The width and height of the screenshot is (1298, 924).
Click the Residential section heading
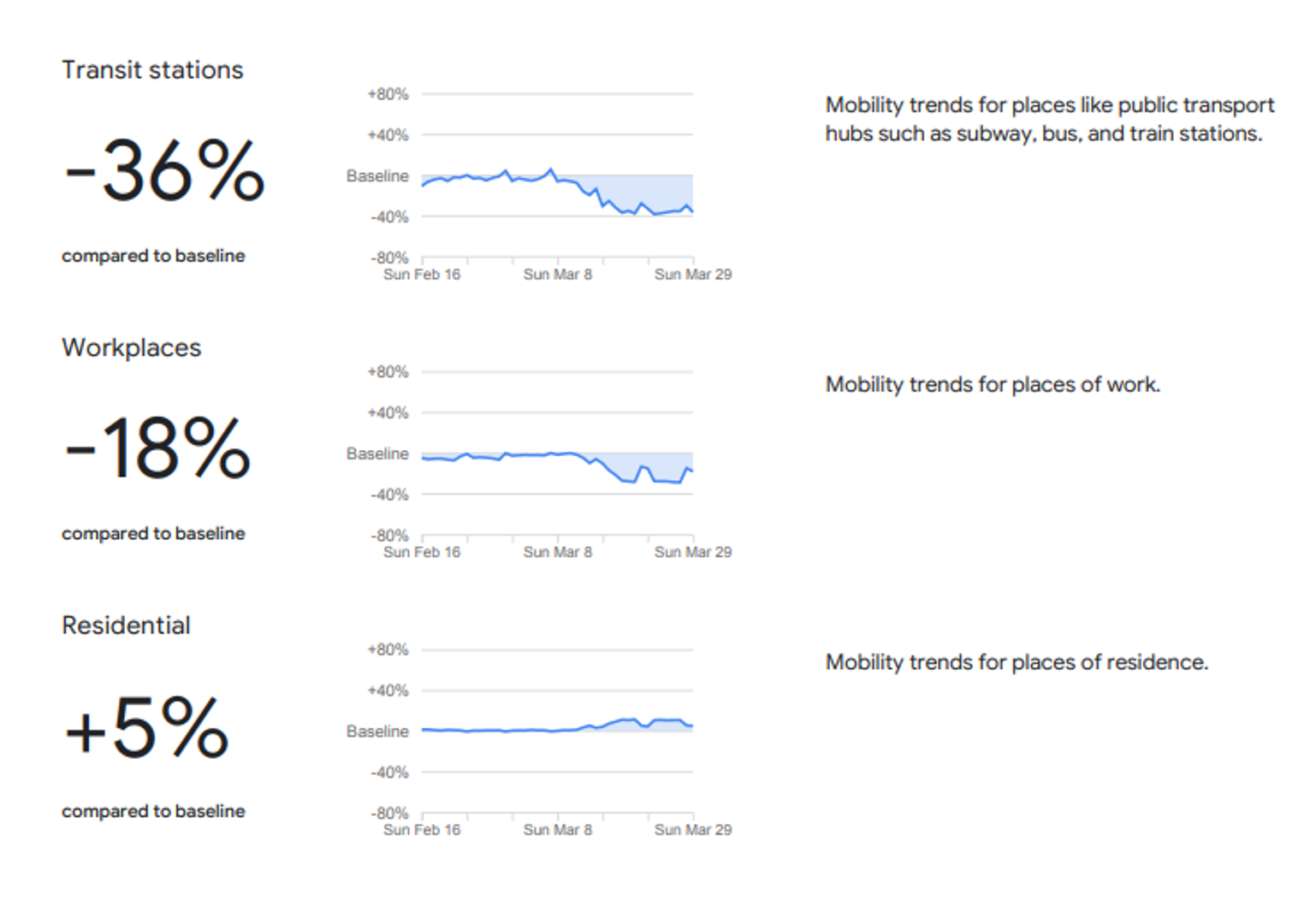pyautogui.click(x=126, y=625)
